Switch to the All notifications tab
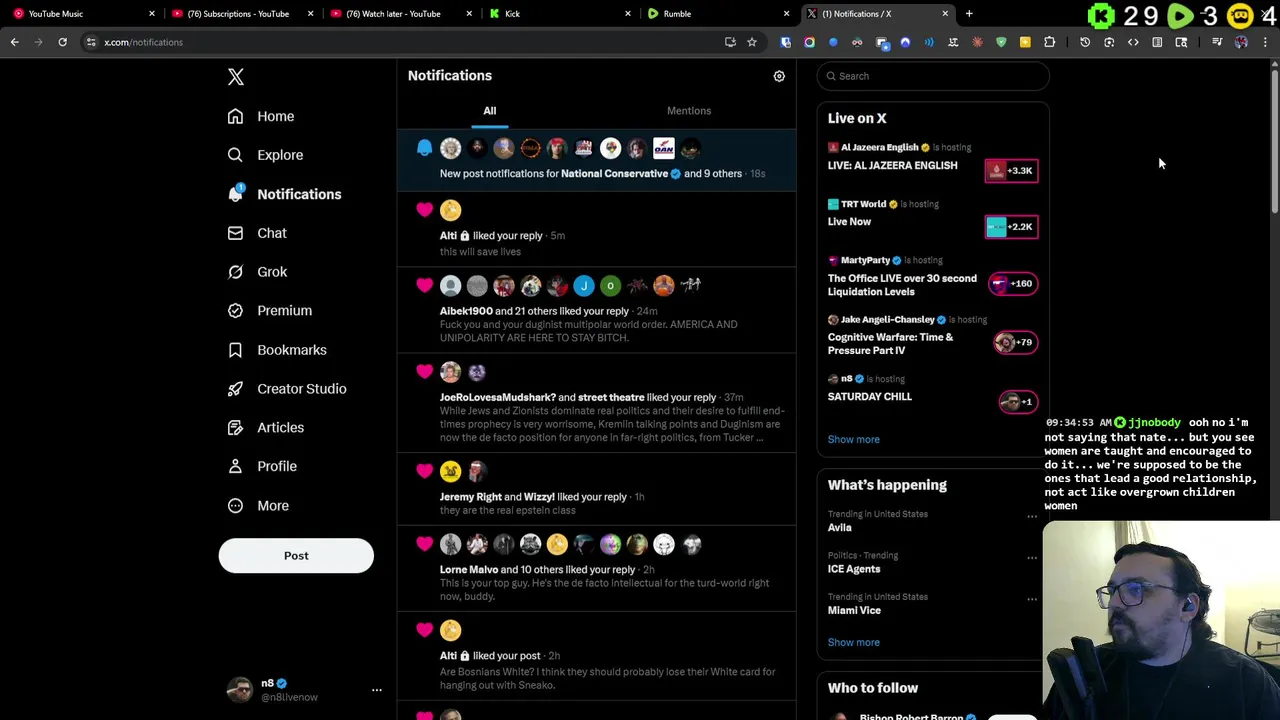The height and width of the screenshot is (720, 1280). click(x=490, y=111)
